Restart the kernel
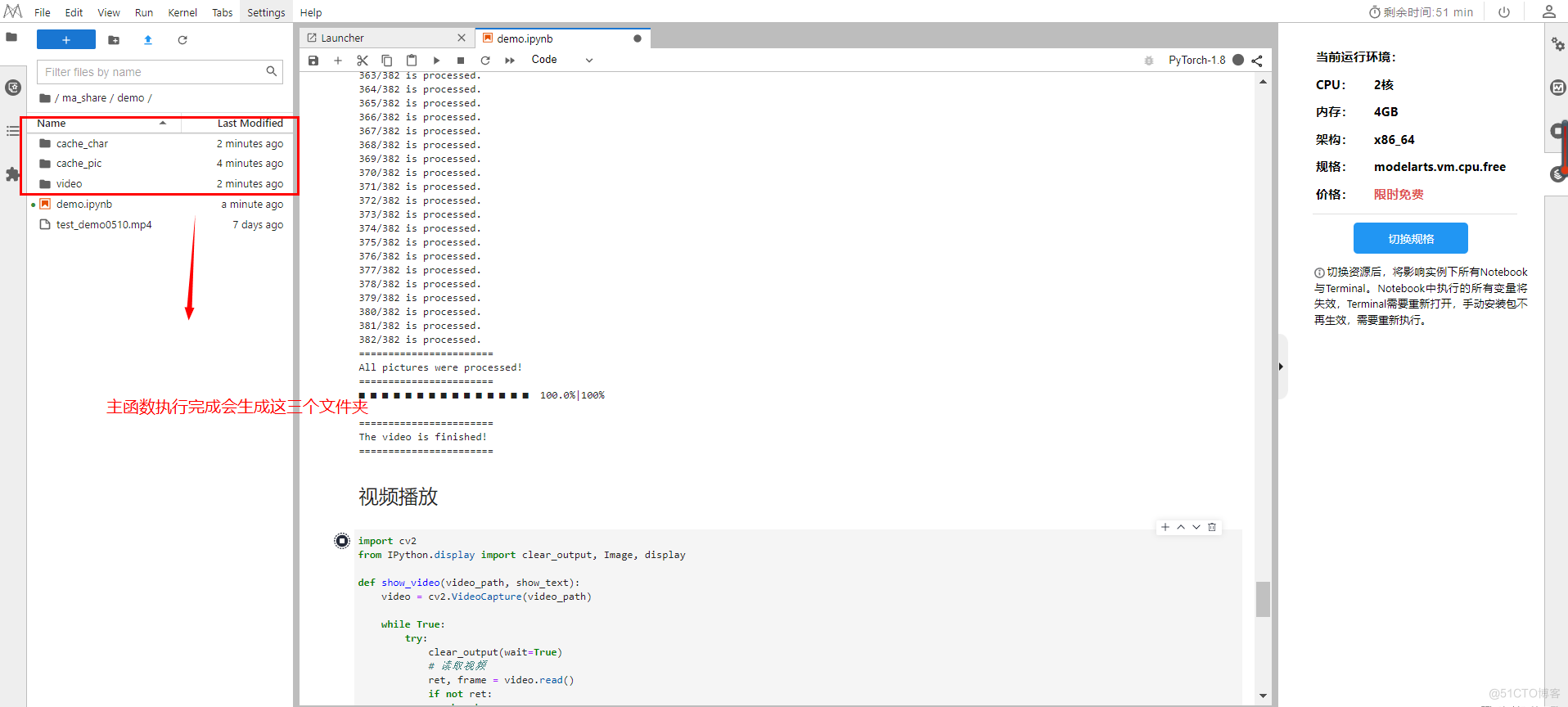Screen dimensions: 1568x707 click(x=485, y=60)
